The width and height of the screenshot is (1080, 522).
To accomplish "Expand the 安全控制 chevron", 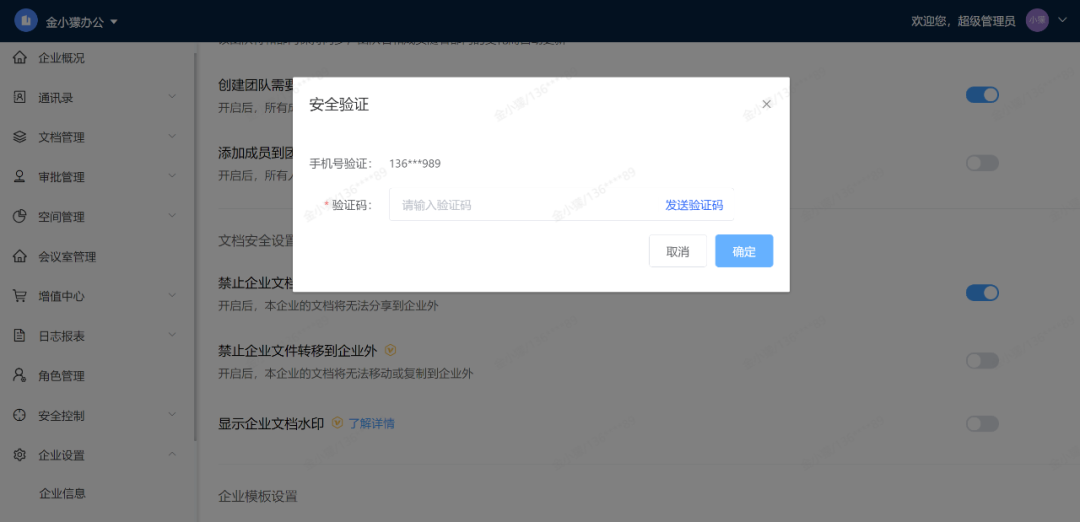I will [x=172, y=415].
